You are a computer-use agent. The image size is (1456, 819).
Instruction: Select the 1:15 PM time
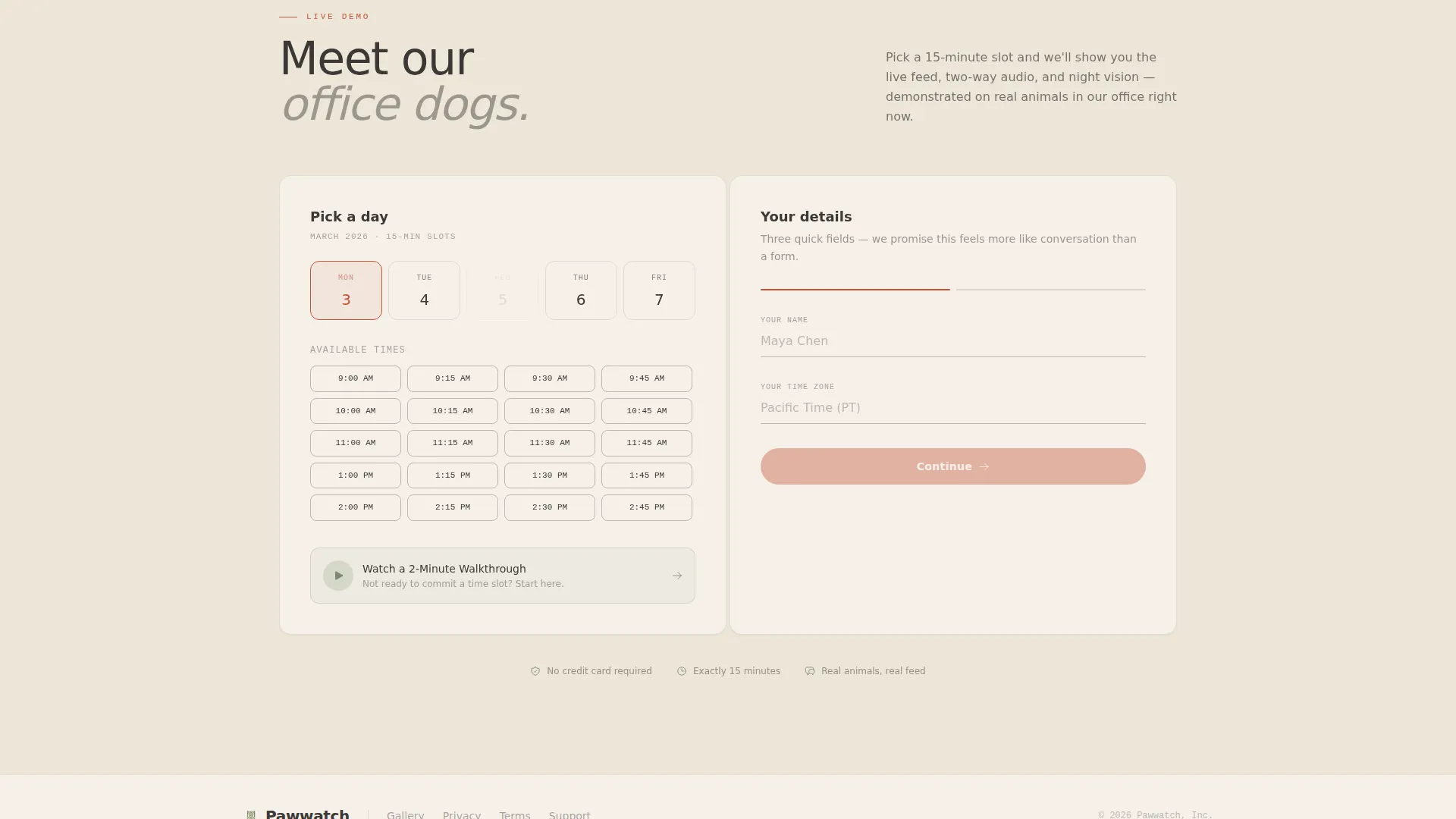pos(453,475)
